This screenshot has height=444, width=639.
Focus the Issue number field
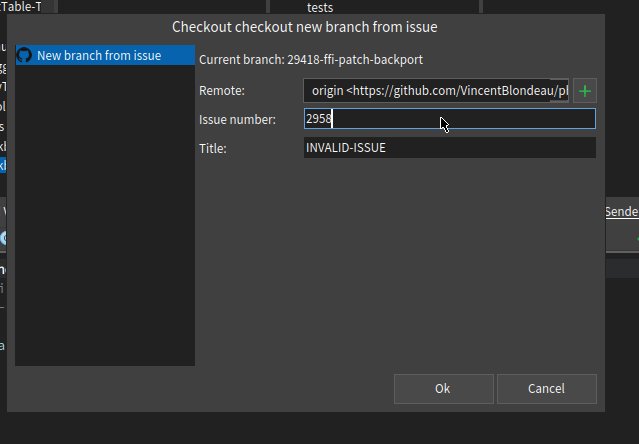coord(450,119)
